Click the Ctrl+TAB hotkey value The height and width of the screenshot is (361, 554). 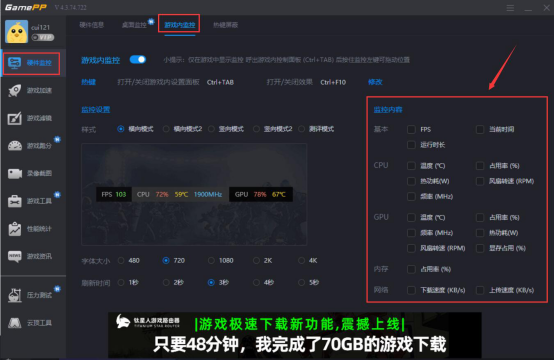[x=220, y=82]
